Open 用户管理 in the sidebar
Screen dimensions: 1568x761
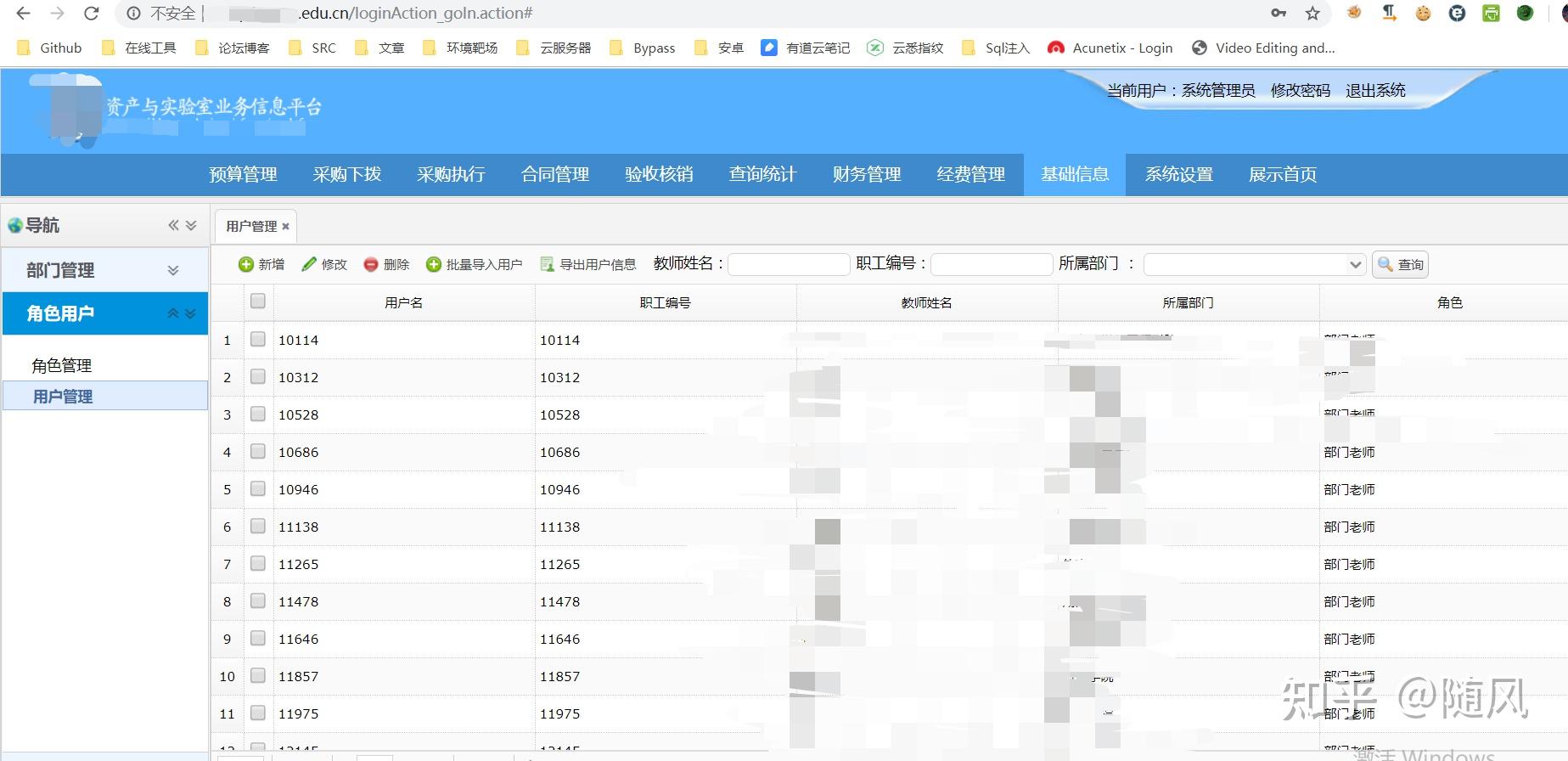pyautogui.click(x=105, y=396)
